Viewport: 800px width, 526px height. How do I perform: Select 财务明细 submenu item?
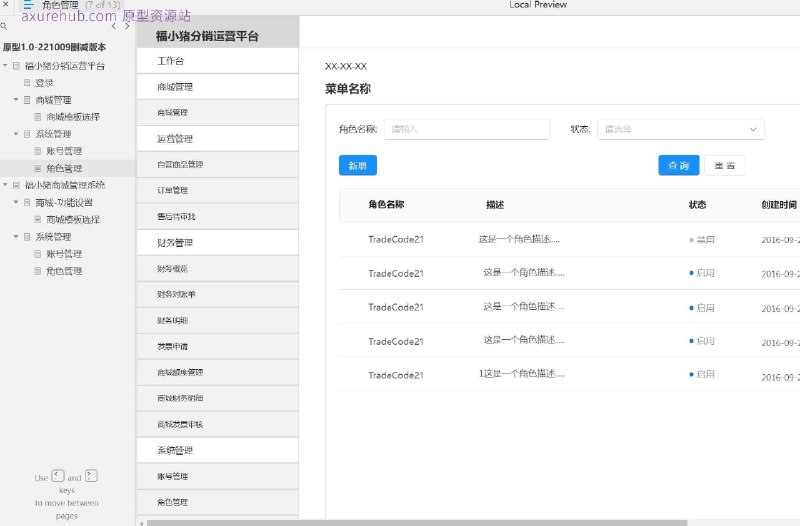[x=218, y=320]
